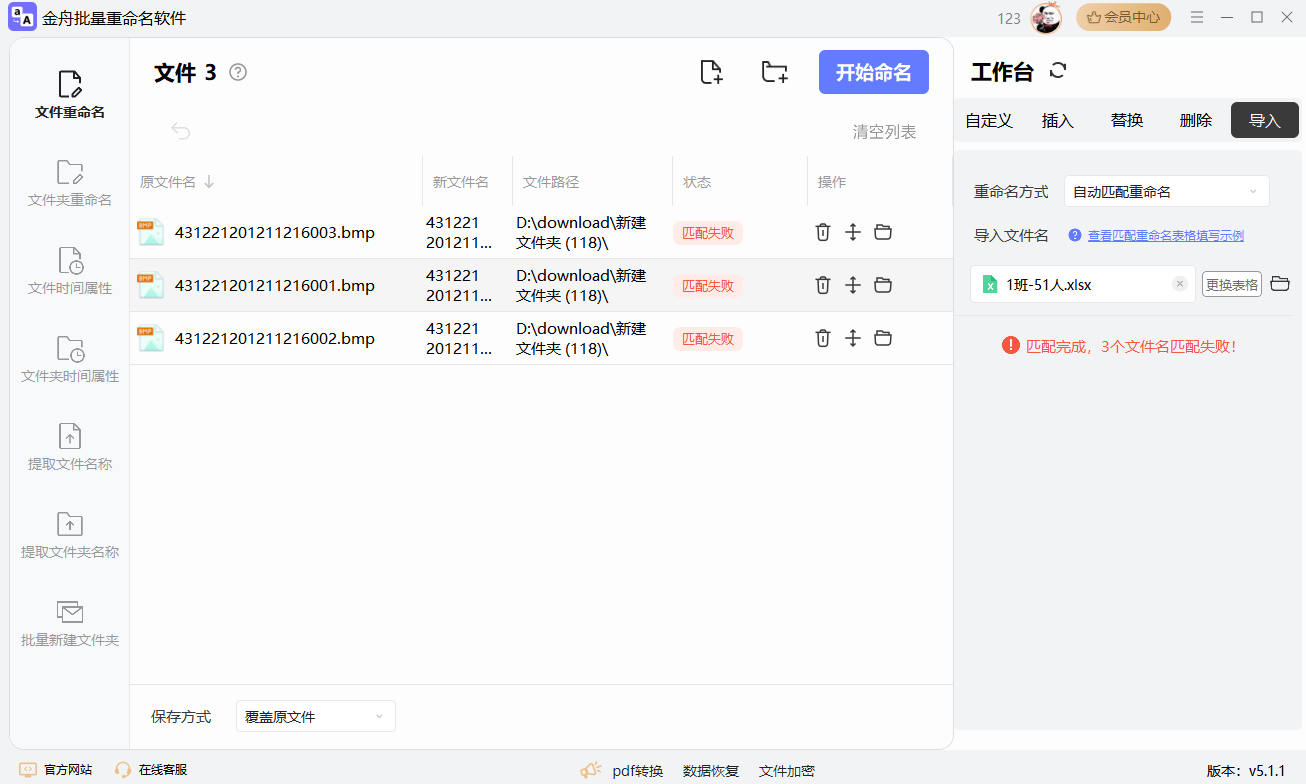The height and width of the screenshot is (784, 1306).
Task: Sort by 原文件名 column arrow
Action: (209, 182)
